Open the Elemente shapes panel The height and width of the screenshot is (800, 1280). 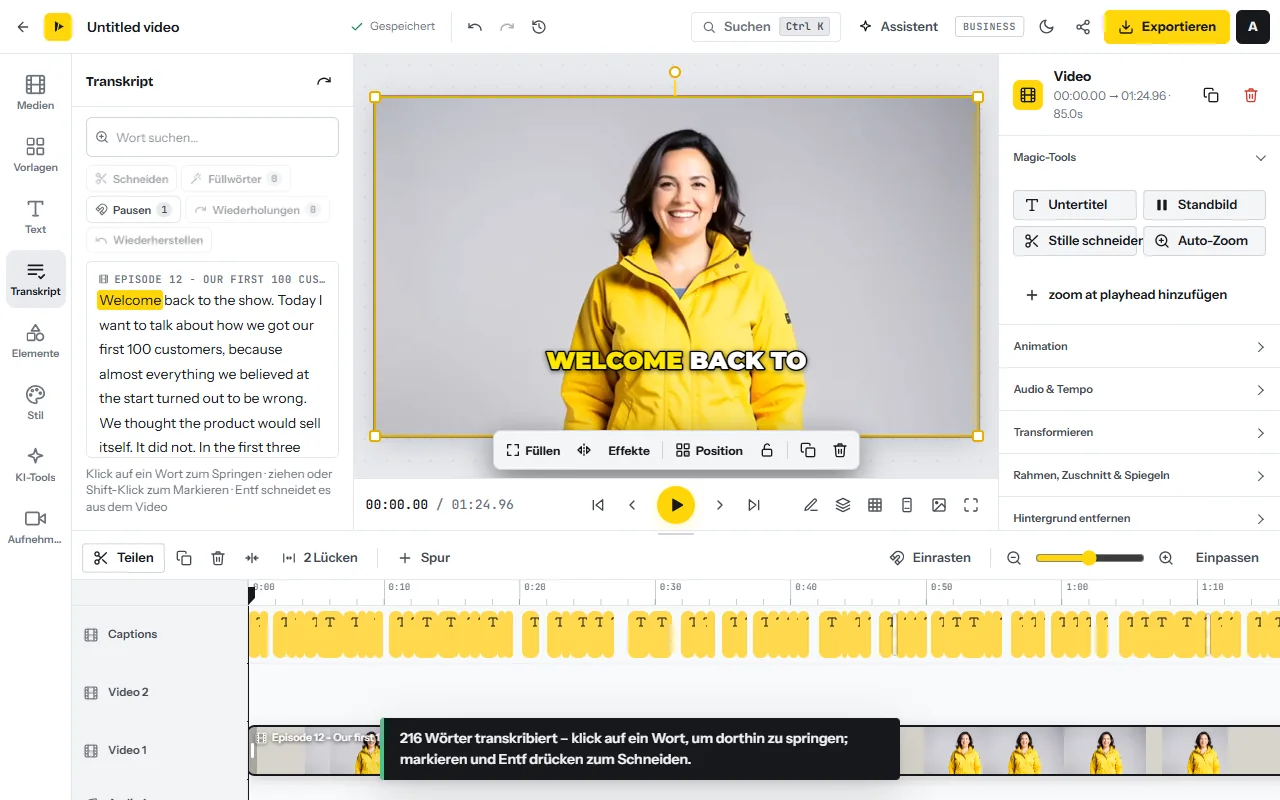pos(35,340)
